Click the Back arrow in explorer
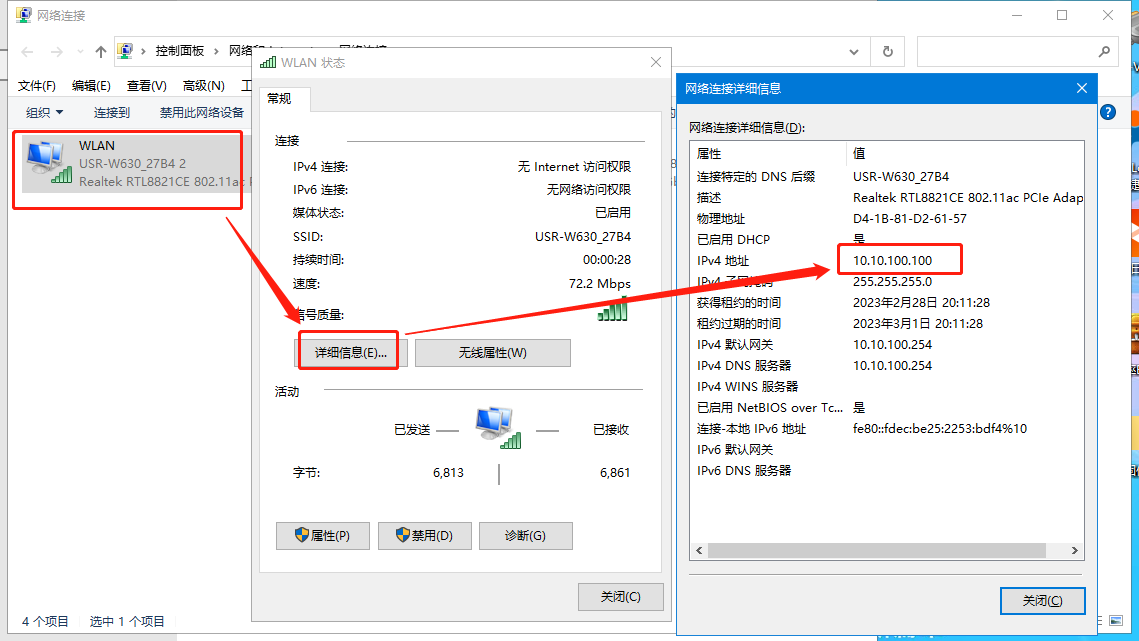The image size is (1139, 641). [27, 52]
